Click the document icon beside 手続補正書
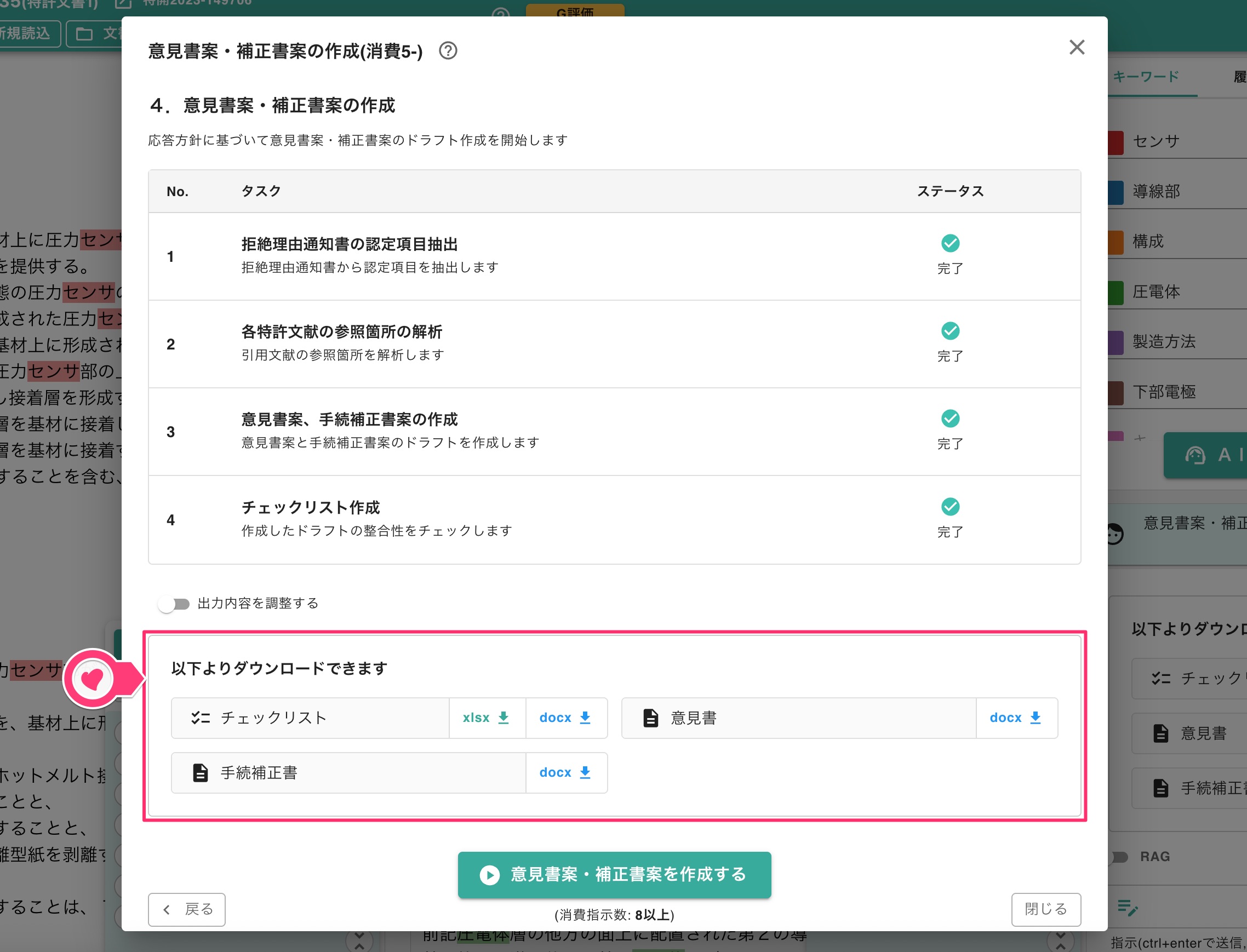 click(200, 772)
